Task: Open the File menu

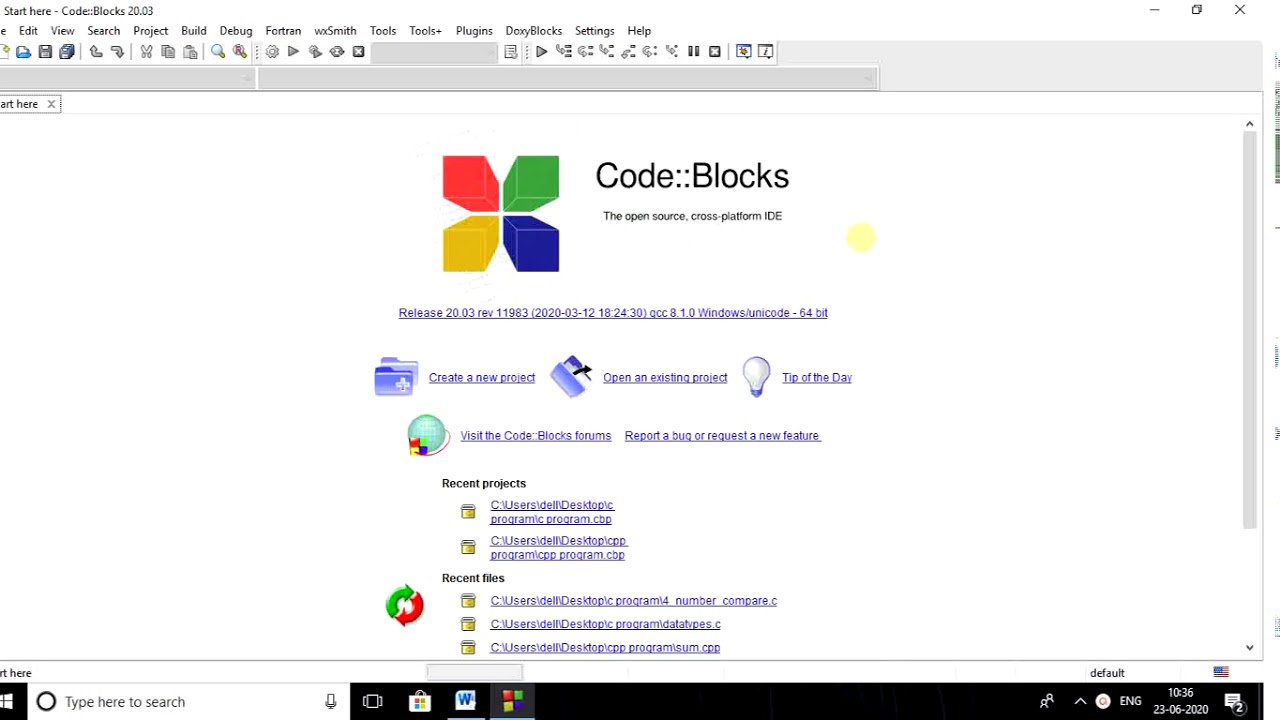Action: (x=3, y=31)
